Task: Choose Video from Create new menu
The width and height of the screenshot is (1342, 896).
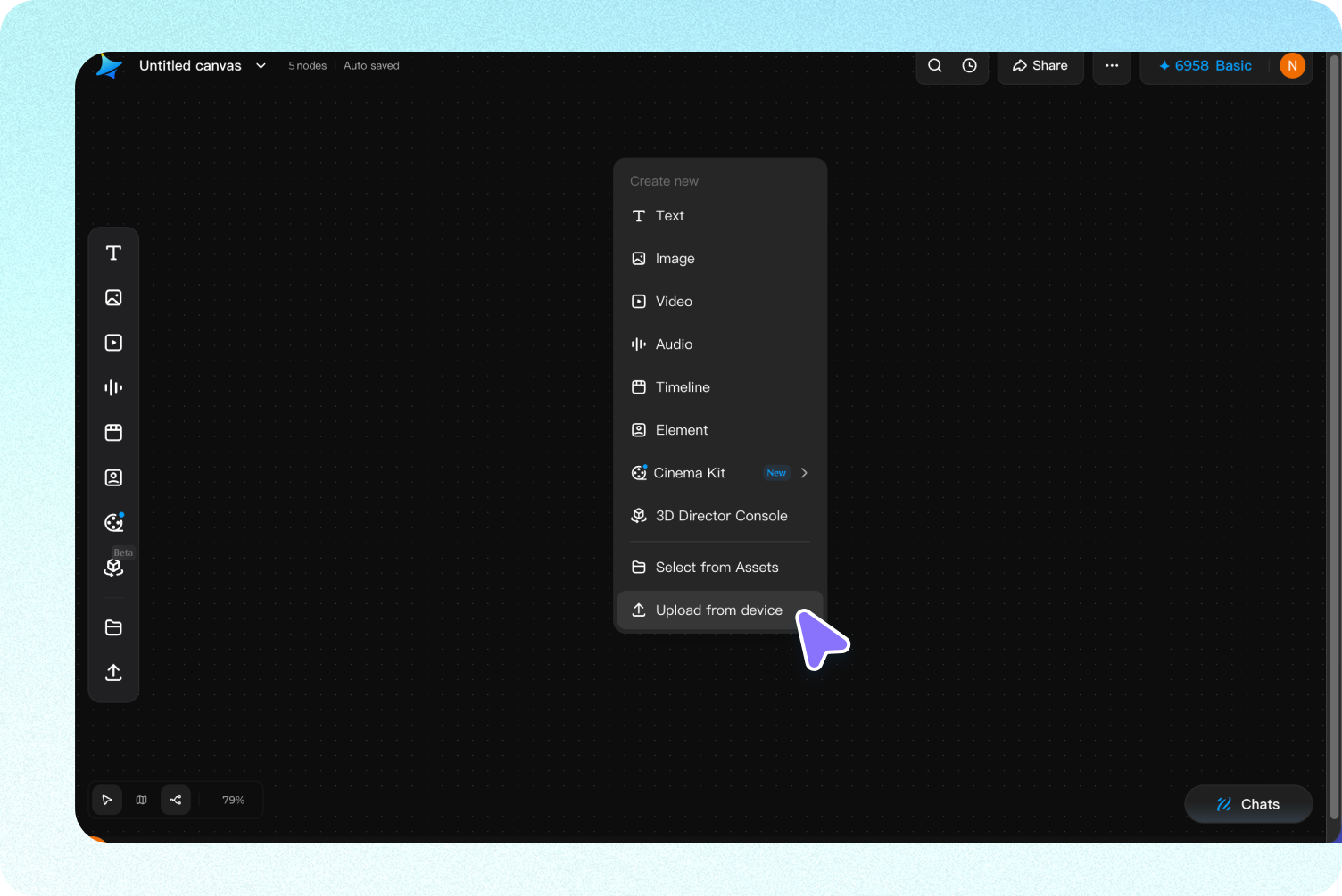Action: (720, 302)
